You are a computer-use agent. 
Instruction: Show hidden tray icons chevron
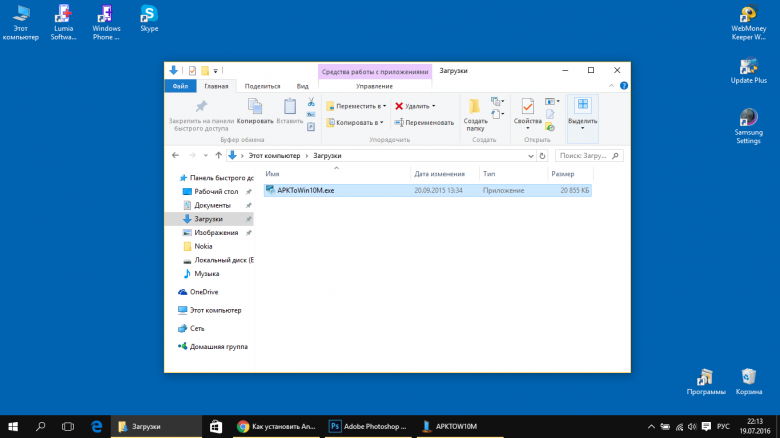651,427
